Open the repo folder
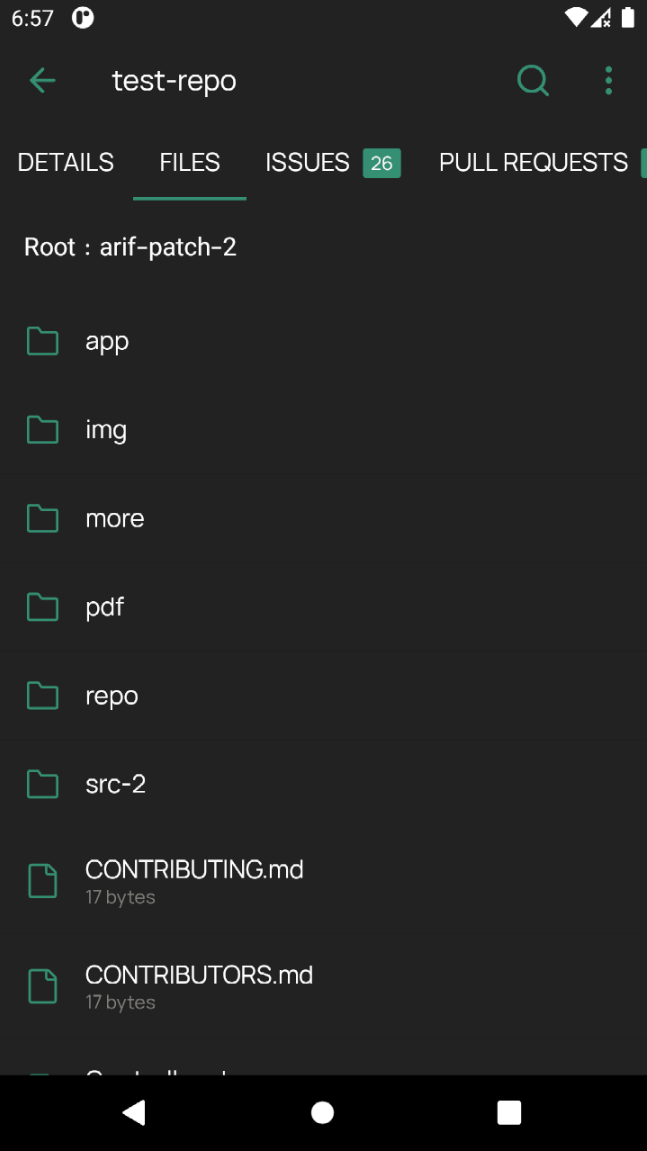Screen dimensions: 647x1151 coord(112,696)
